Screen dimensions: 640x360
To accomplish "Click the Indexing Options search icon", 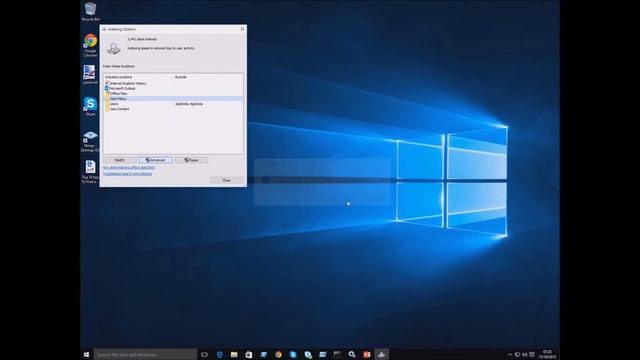I will 113,48.
